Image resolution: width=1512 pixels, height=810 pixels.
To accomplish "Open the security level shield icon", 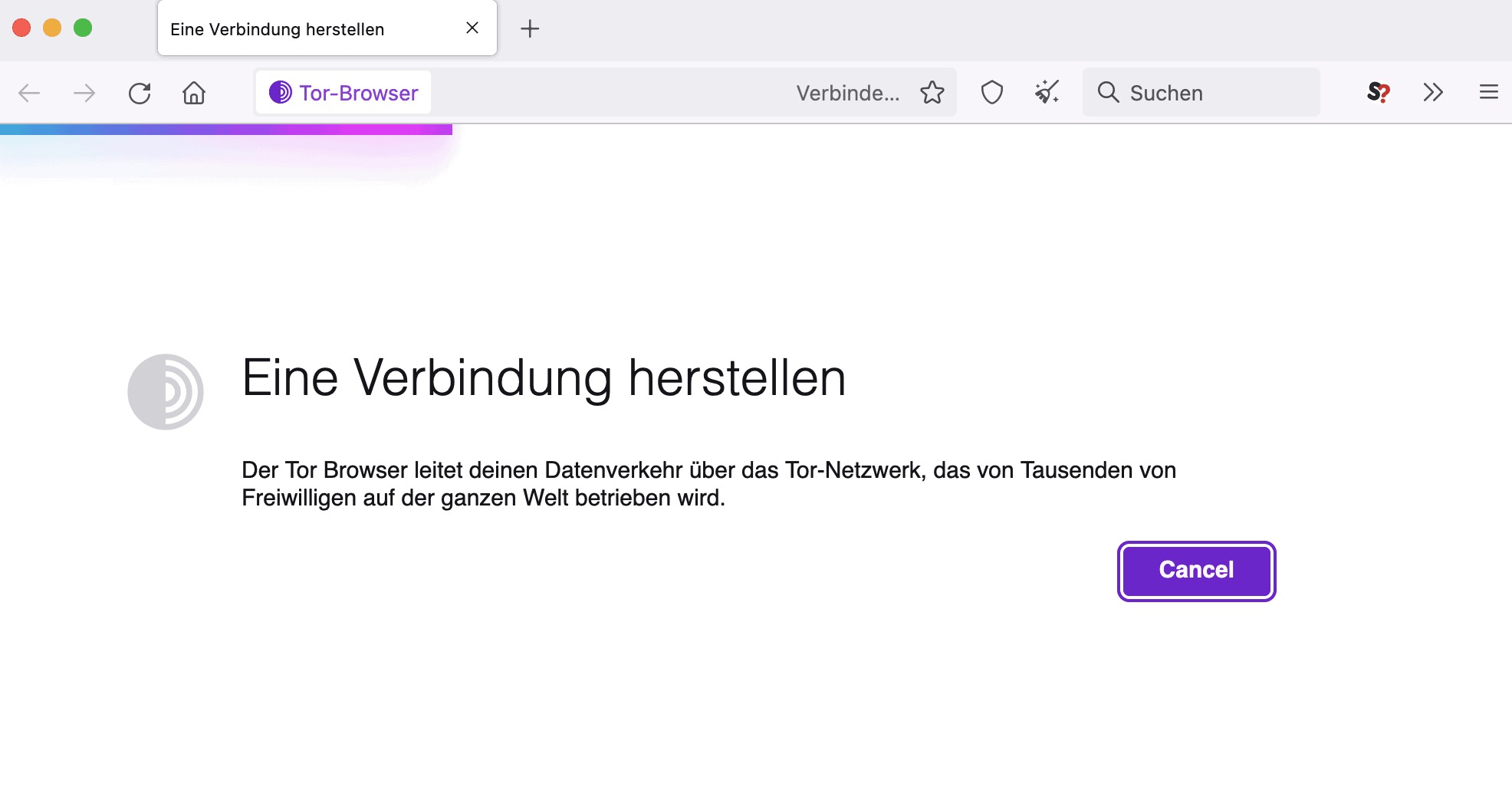I will (992, 93).
